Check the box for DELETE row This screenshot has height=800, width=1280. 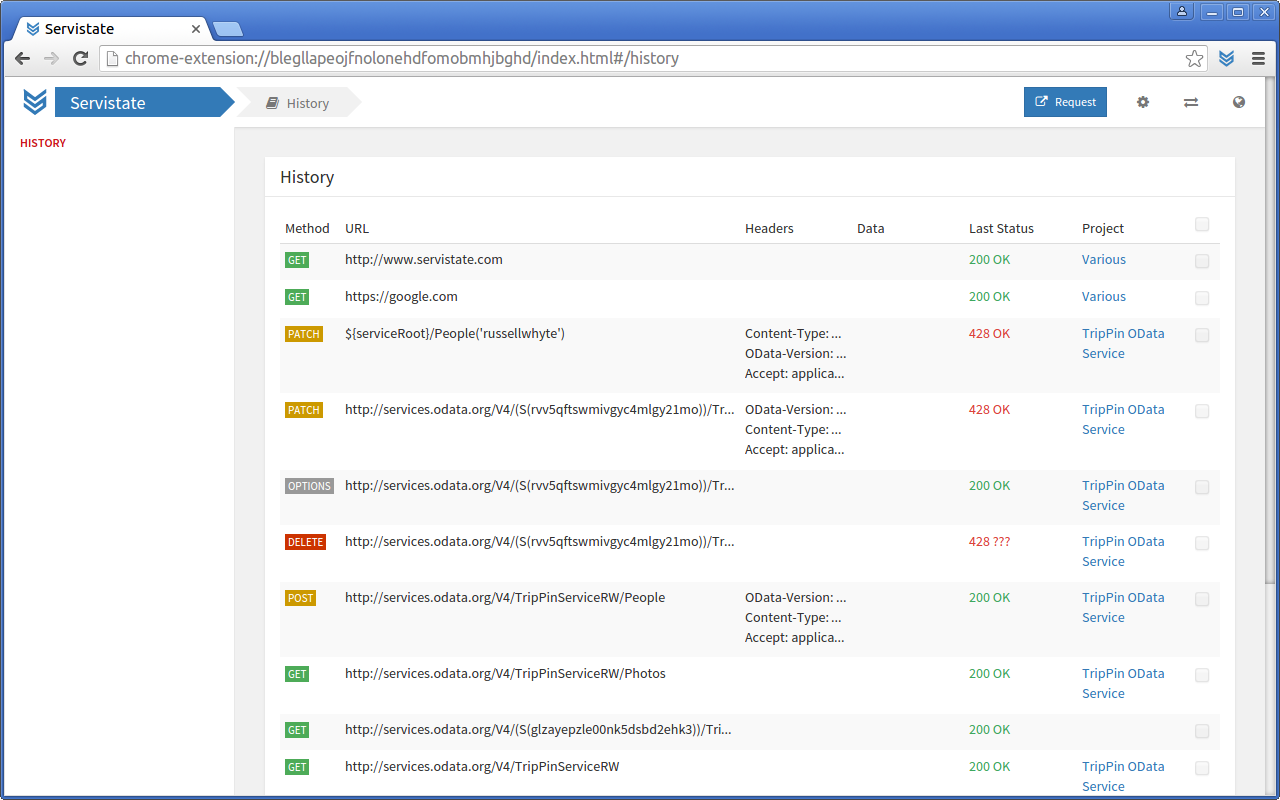click(1202, 543)
